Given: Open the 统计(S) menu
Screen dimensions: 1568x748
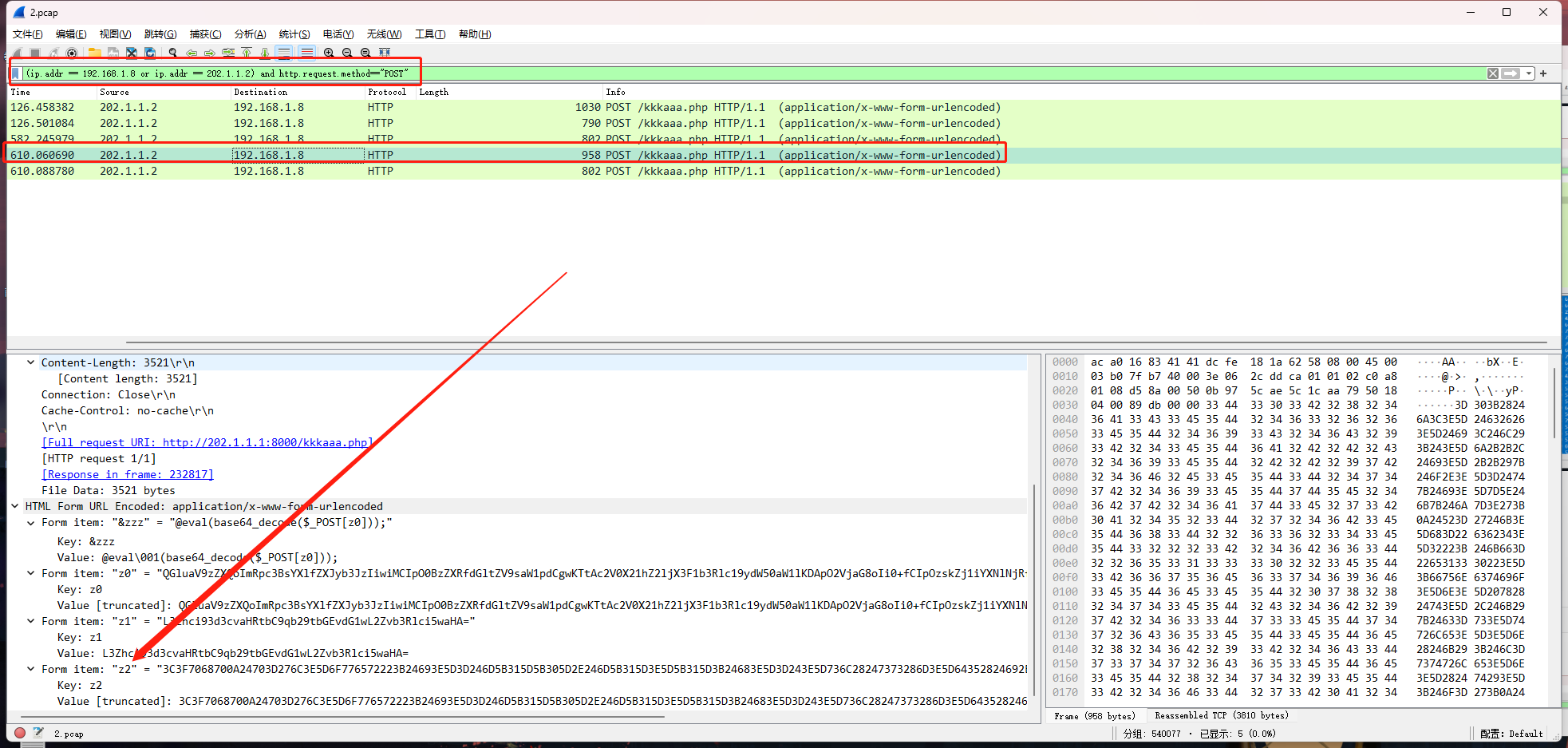Looking at the screenshot, I should click(294, 34).
